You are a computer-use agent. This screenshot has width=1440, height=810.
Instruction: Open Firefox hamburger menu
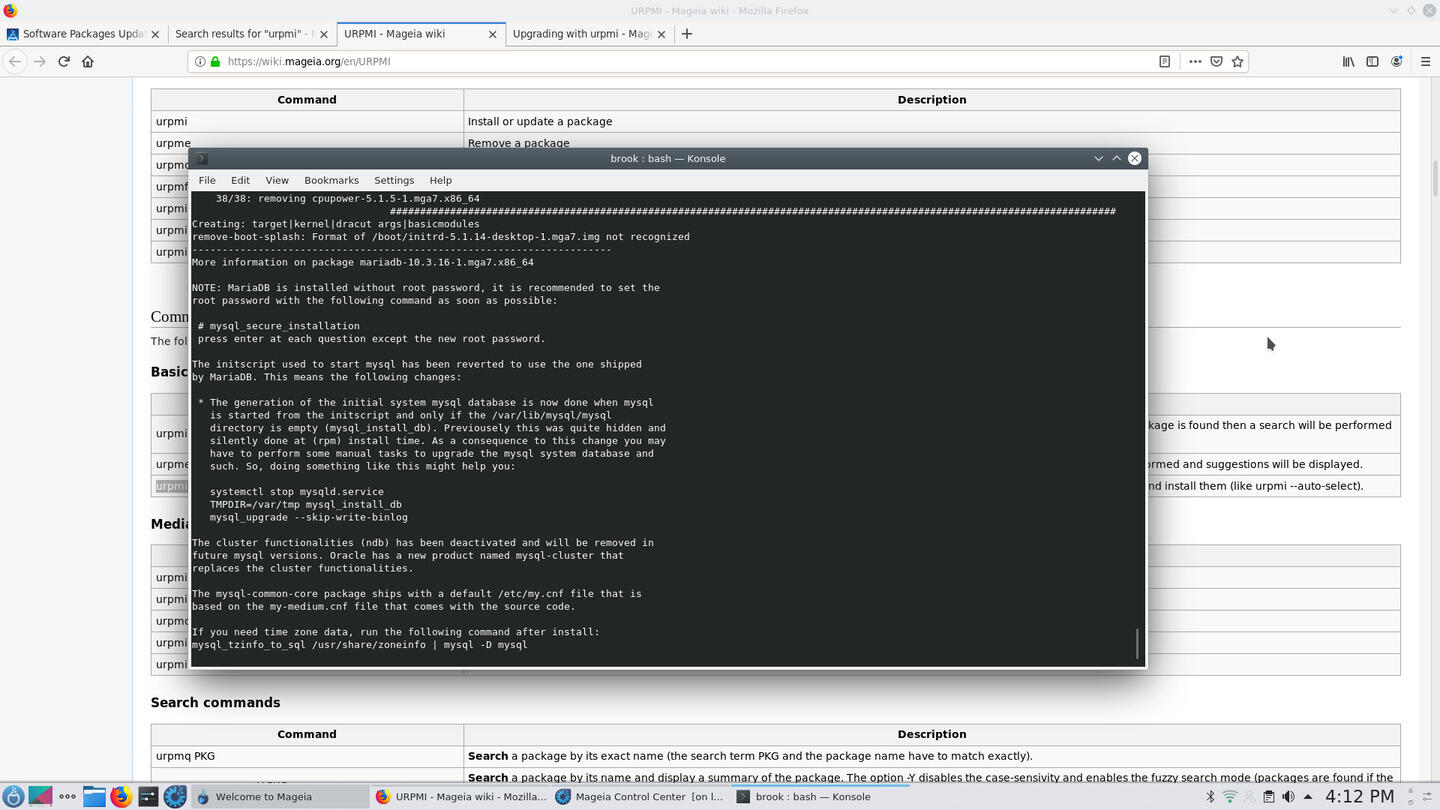1424,61
